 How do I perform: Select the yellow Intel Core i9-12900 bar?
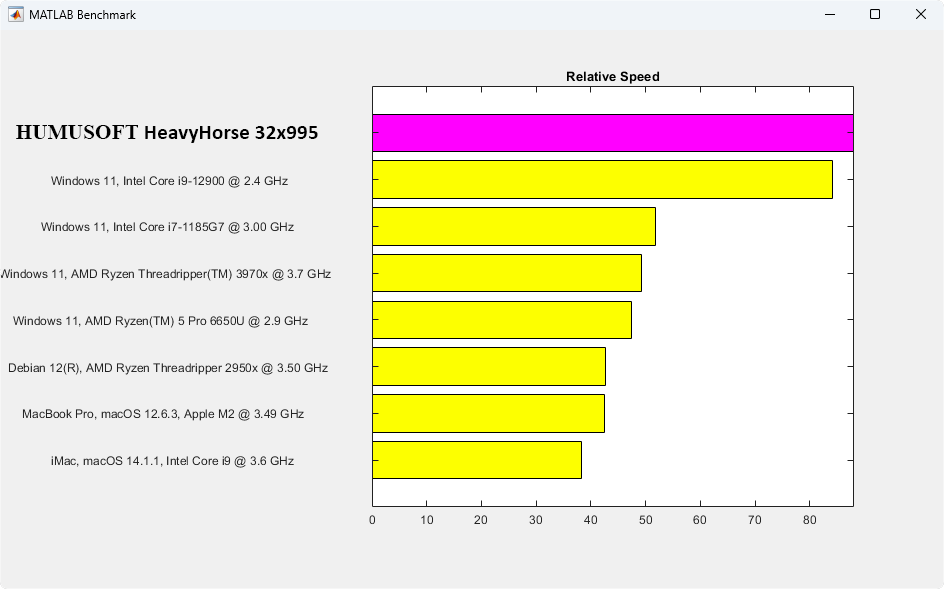603,179
